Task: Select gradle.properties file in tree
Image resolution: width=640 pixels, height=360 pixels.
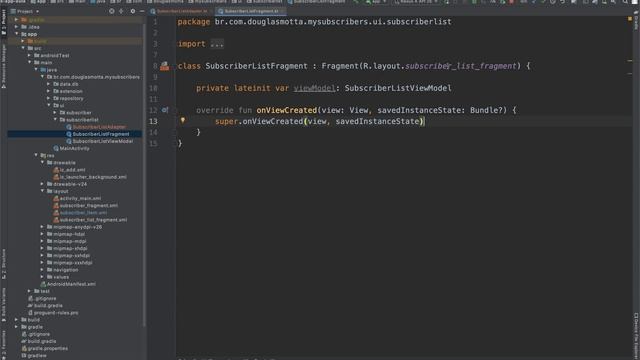Action: coord(48,348)
